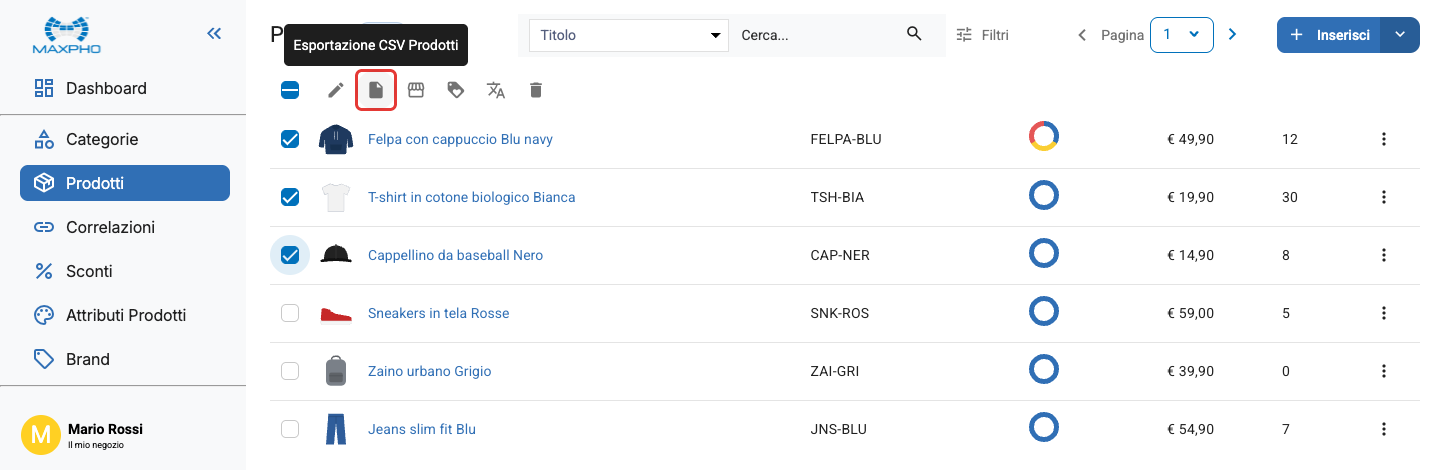This screenshot has width=1440, height=470.
Task: Expand the Inserisci button arrow menu
Action: pyautogui.click(x=1400, y=35)
